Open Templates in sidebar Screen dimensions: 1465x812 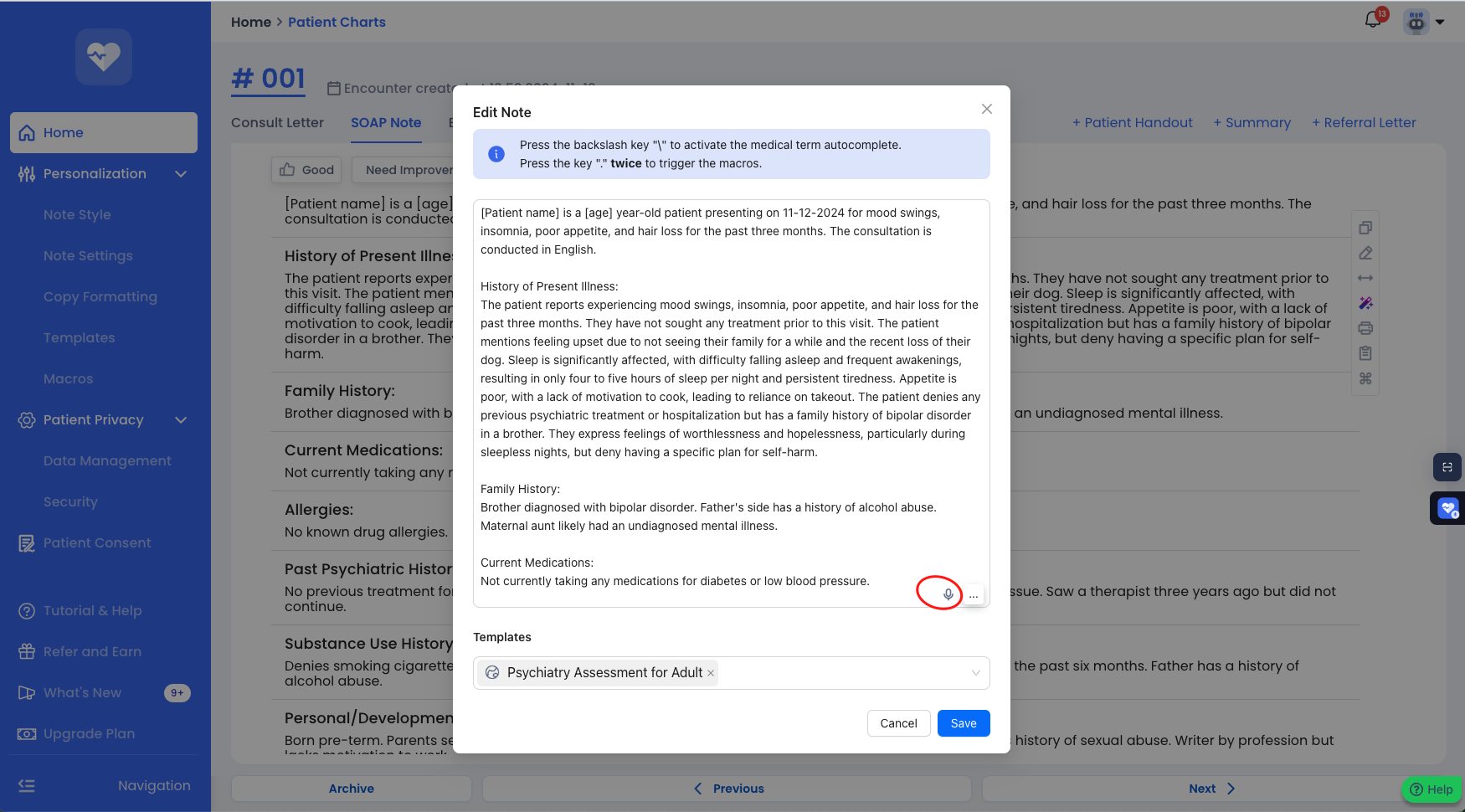click(x=80, y=338)
